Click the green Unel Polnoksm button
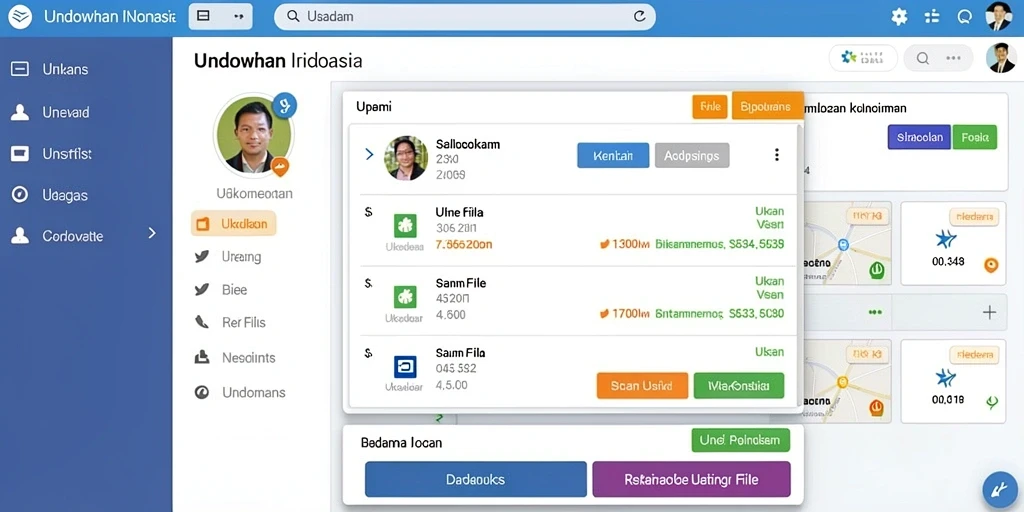 (x=741, y=440)
